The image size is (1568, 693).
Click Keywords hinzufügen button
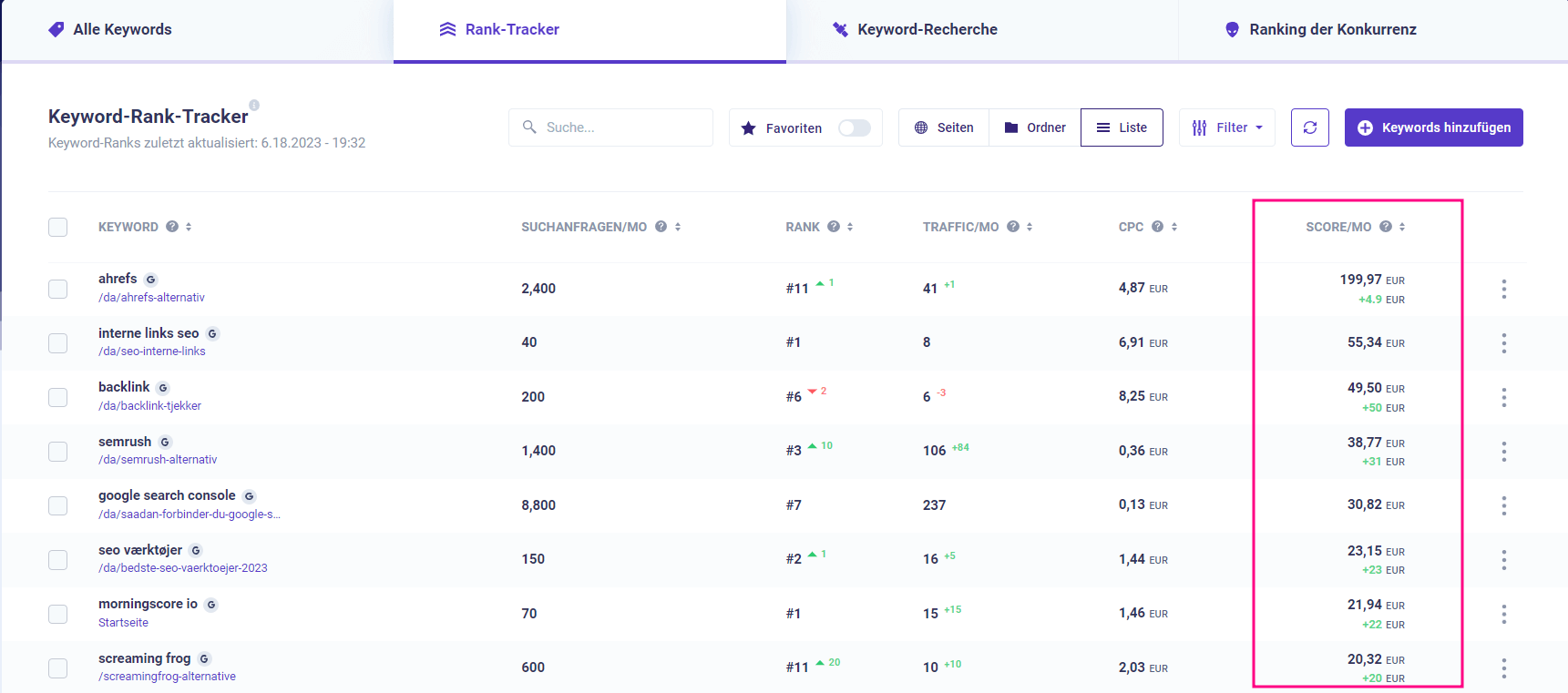[x=1434, y=127]
